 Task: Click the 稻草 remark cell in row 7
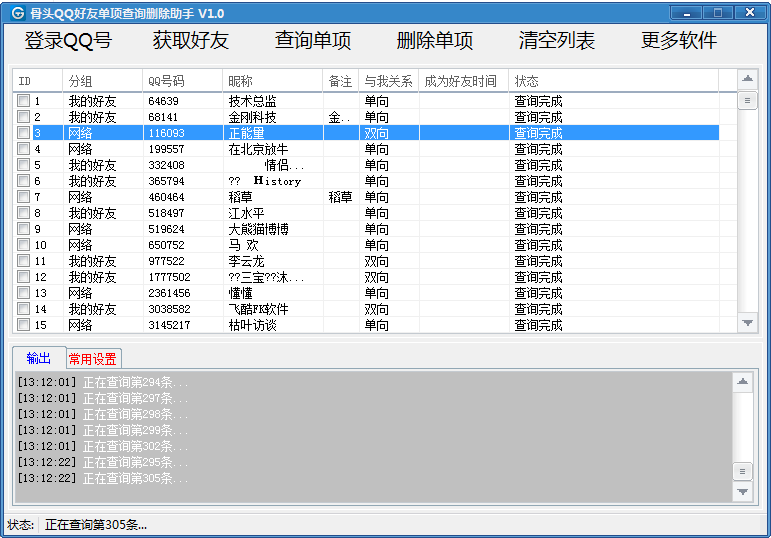(340, 197)
